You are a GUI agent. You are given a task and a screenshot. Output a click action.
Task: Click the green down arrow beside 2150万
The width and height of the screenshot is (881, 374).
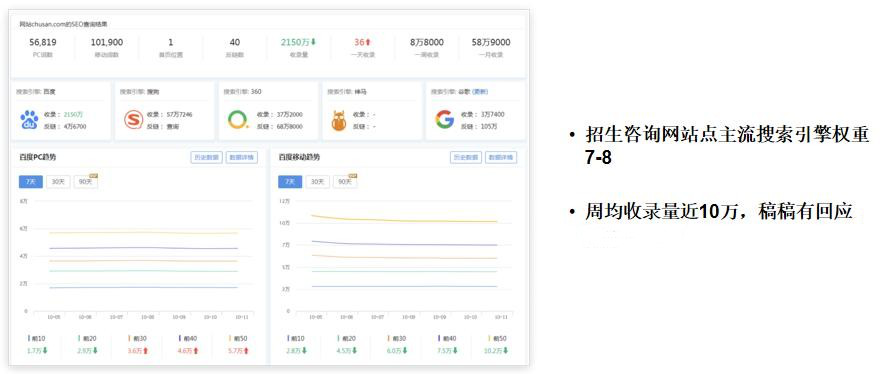coord(314,42)
